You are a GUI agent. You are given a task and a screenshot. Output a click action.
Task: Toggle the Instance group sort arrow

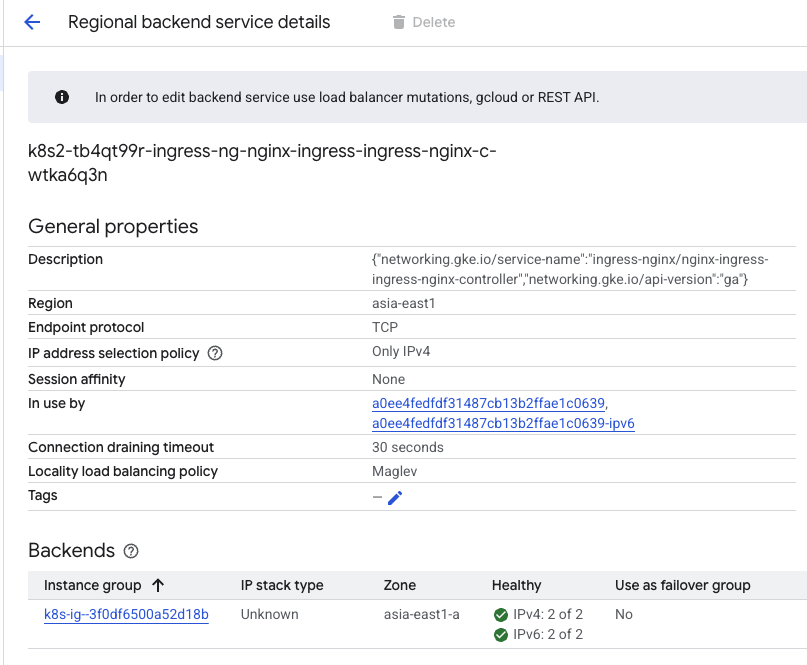tap(158, 585)
